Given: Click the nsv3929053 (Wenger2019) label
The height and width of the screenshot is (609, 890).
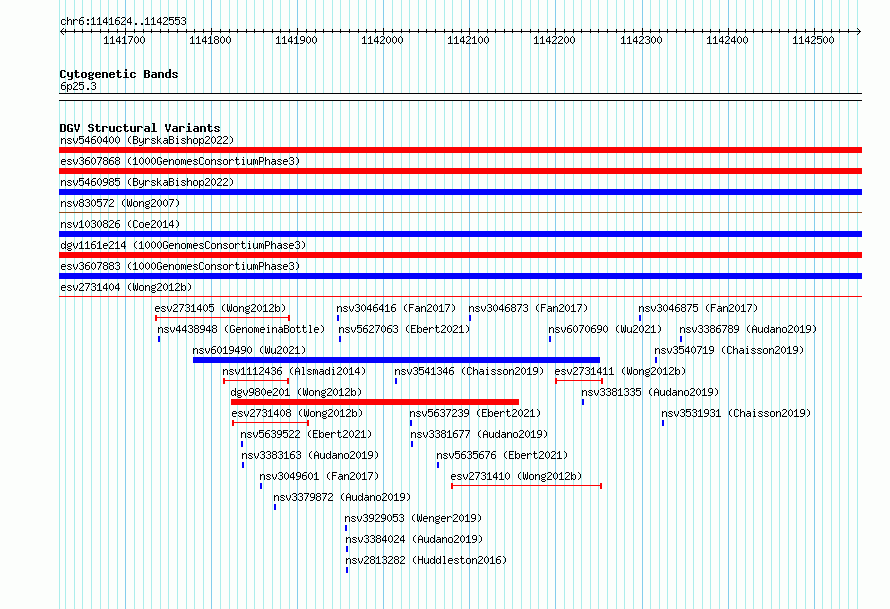Looking at the screenshot, I should [413, 518].
